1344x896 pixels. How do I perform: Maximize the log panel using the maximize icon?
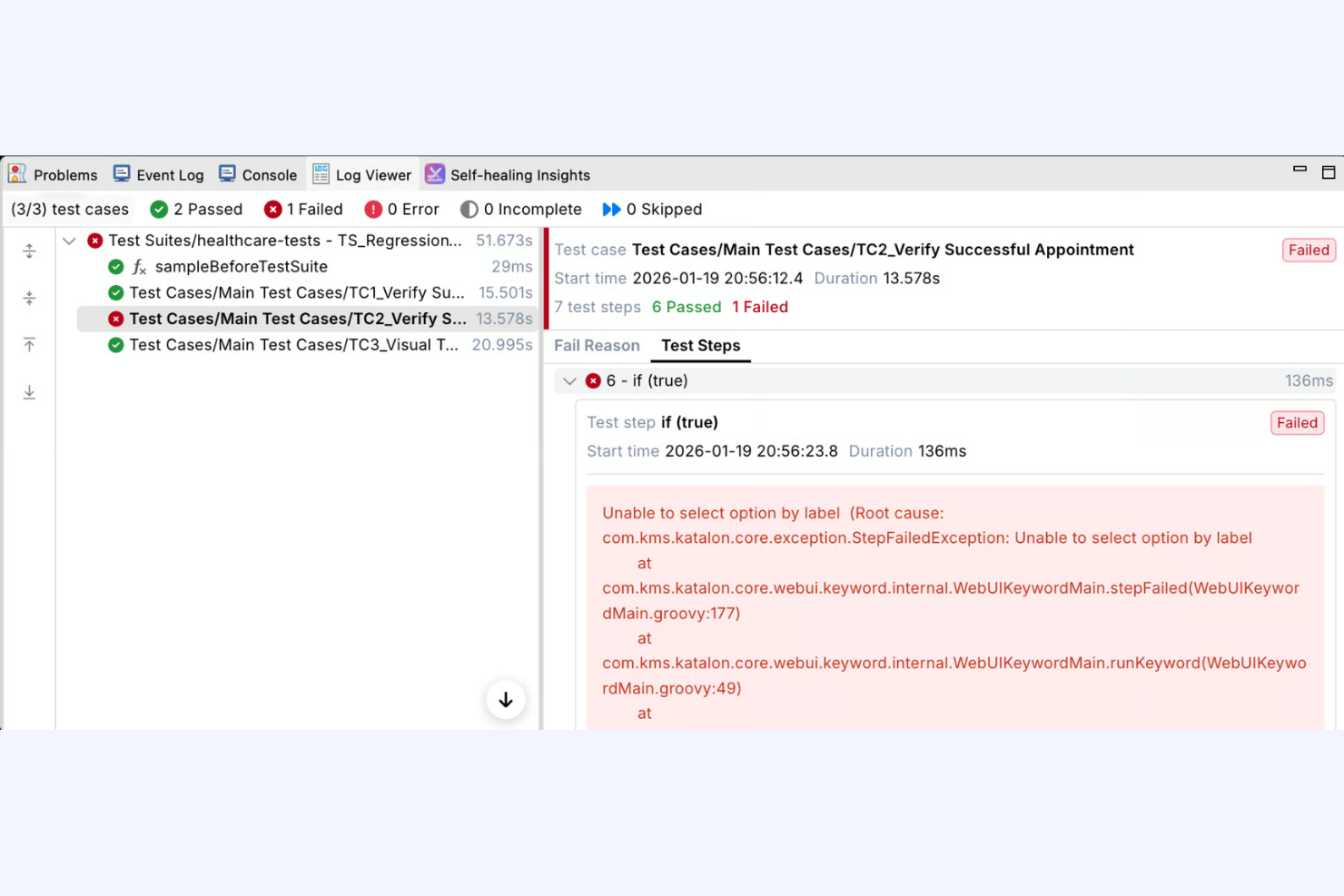(1328, 172)
